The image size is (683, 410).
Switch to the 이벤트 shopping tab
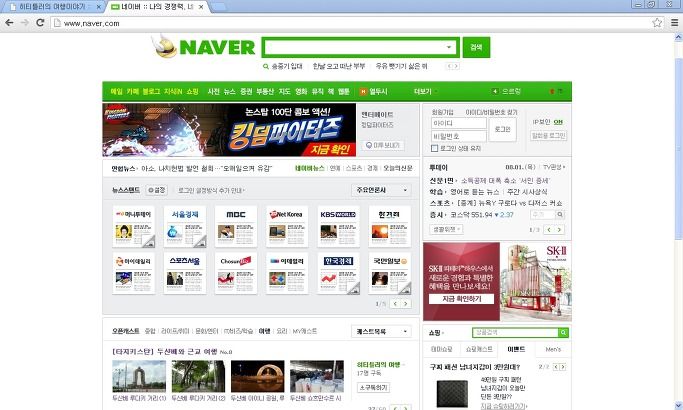click(516, 349)
